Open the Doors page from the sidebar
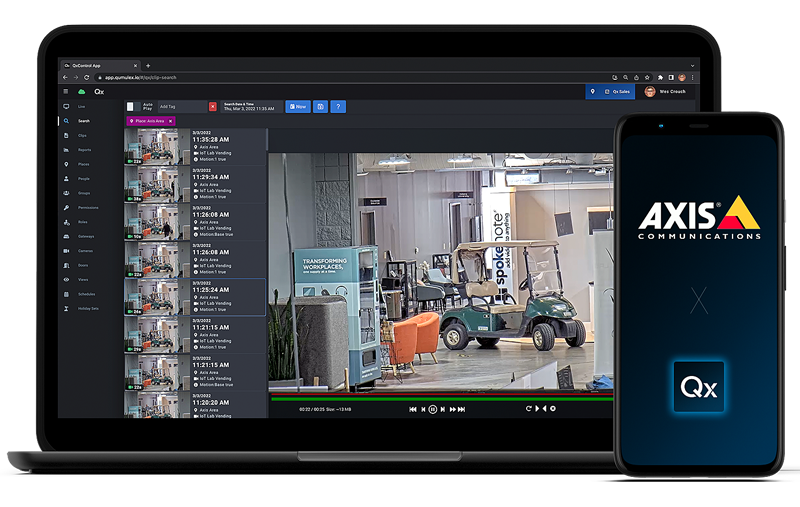The height and width of the screenshot is (507, 800). point(82,265)
